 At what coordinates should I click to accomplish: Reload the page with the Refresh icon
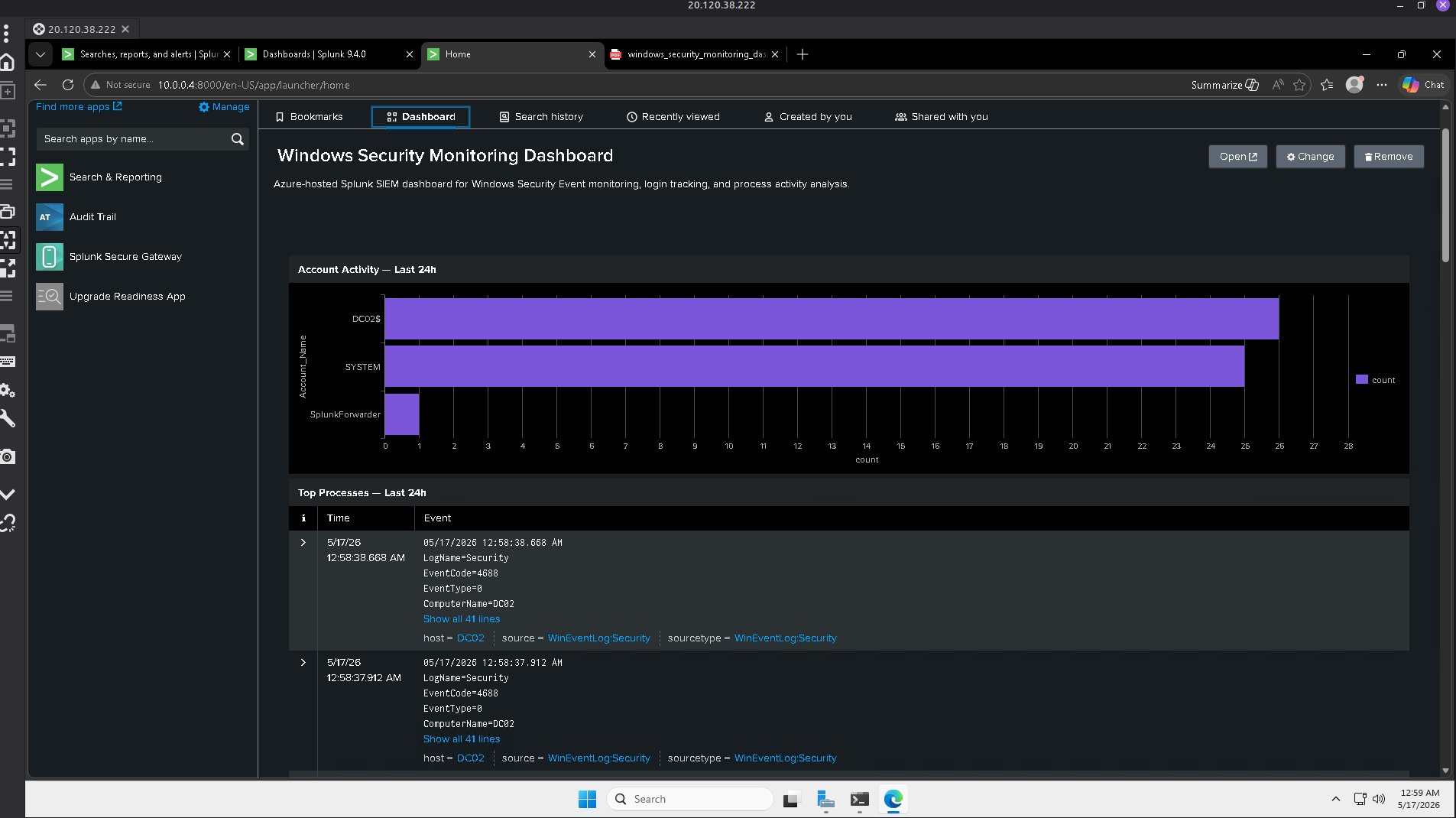click(68, 85)
